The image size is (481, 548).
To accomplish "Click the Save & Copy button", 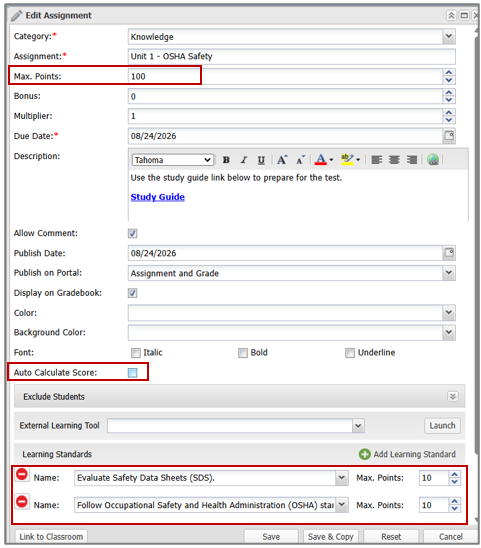I will point(330,536).
